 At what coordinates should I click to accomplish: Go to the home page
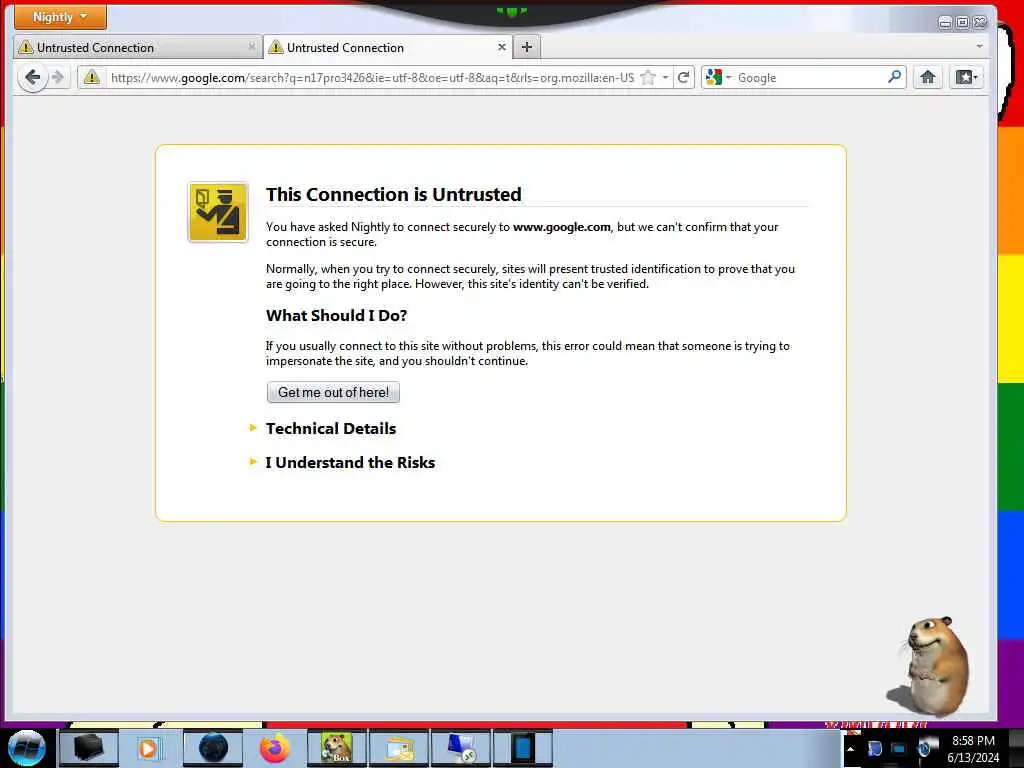point(927,77)
